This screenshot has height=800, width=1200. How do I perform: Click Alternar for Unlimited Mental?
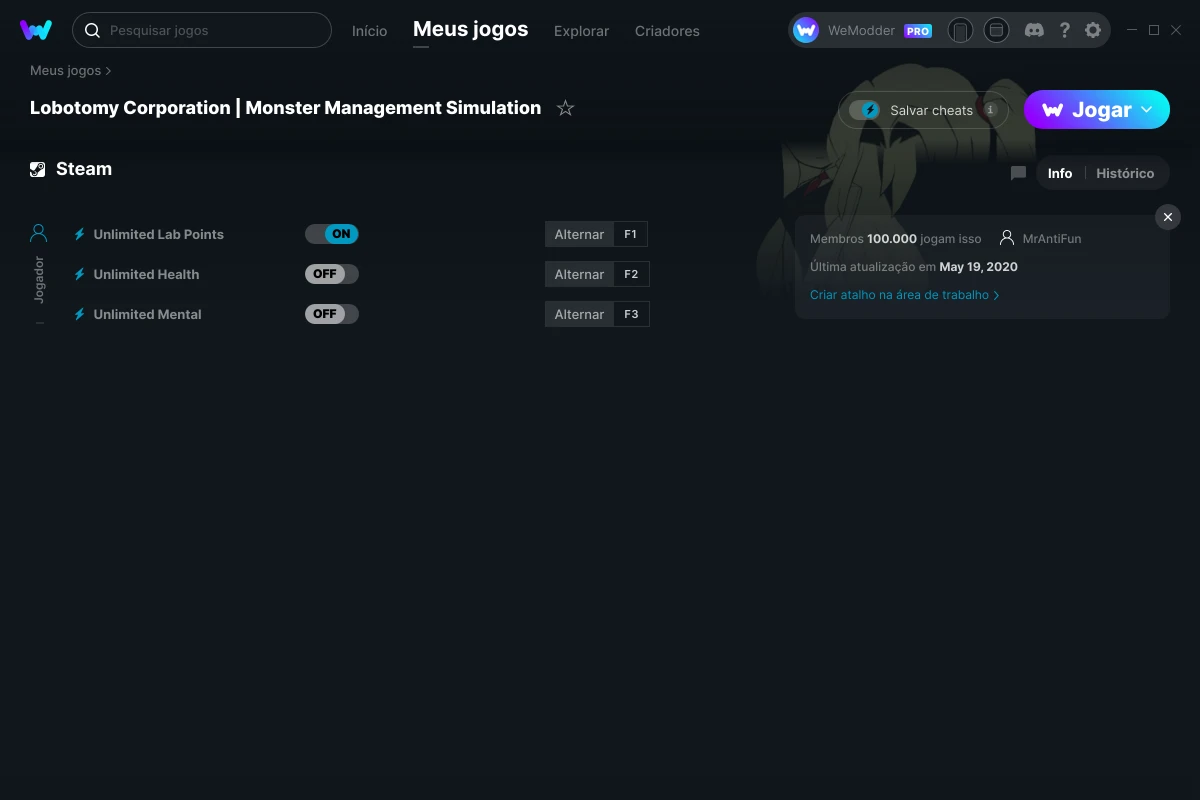tap(579, 314)
